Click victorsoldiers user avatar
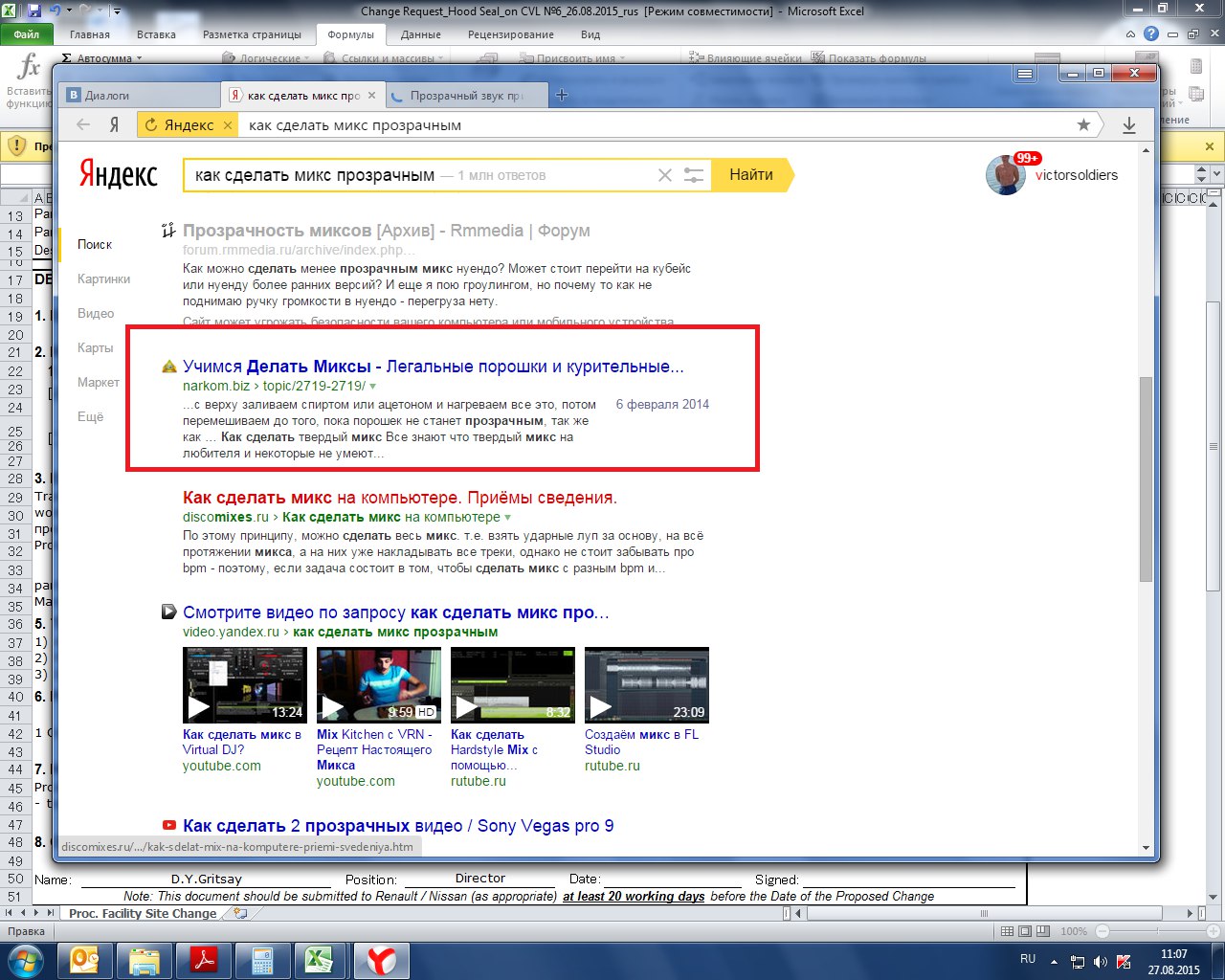 pos(1006,174)
